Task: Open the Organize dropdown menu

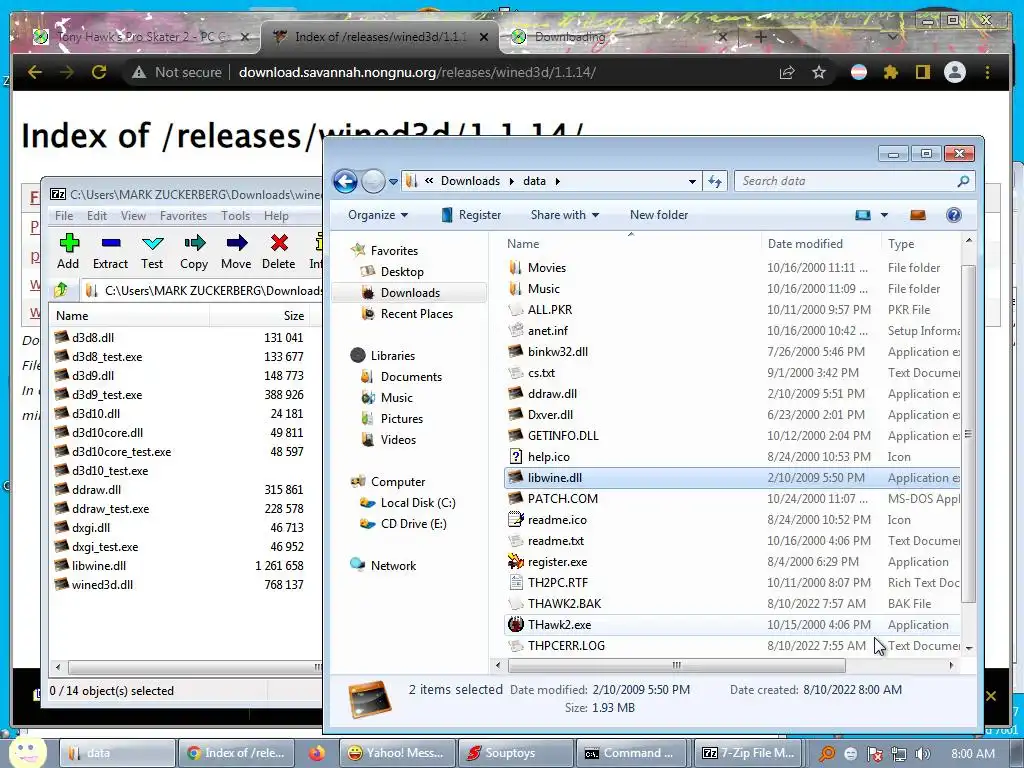Action: (377, 215)
